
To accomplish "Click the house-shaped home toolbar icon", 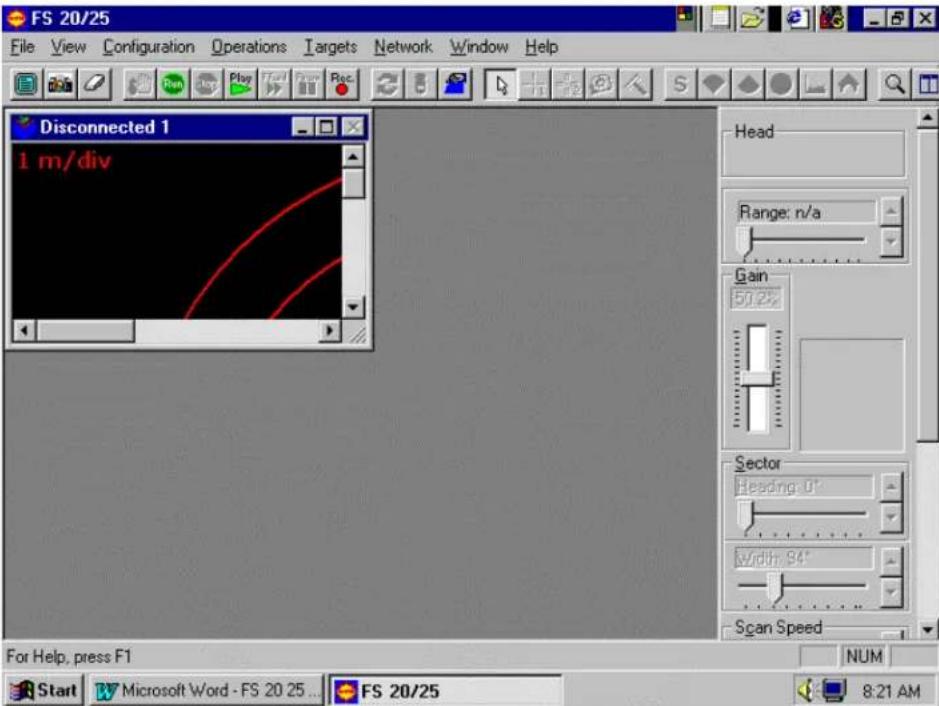I will [x=848, y=84].
